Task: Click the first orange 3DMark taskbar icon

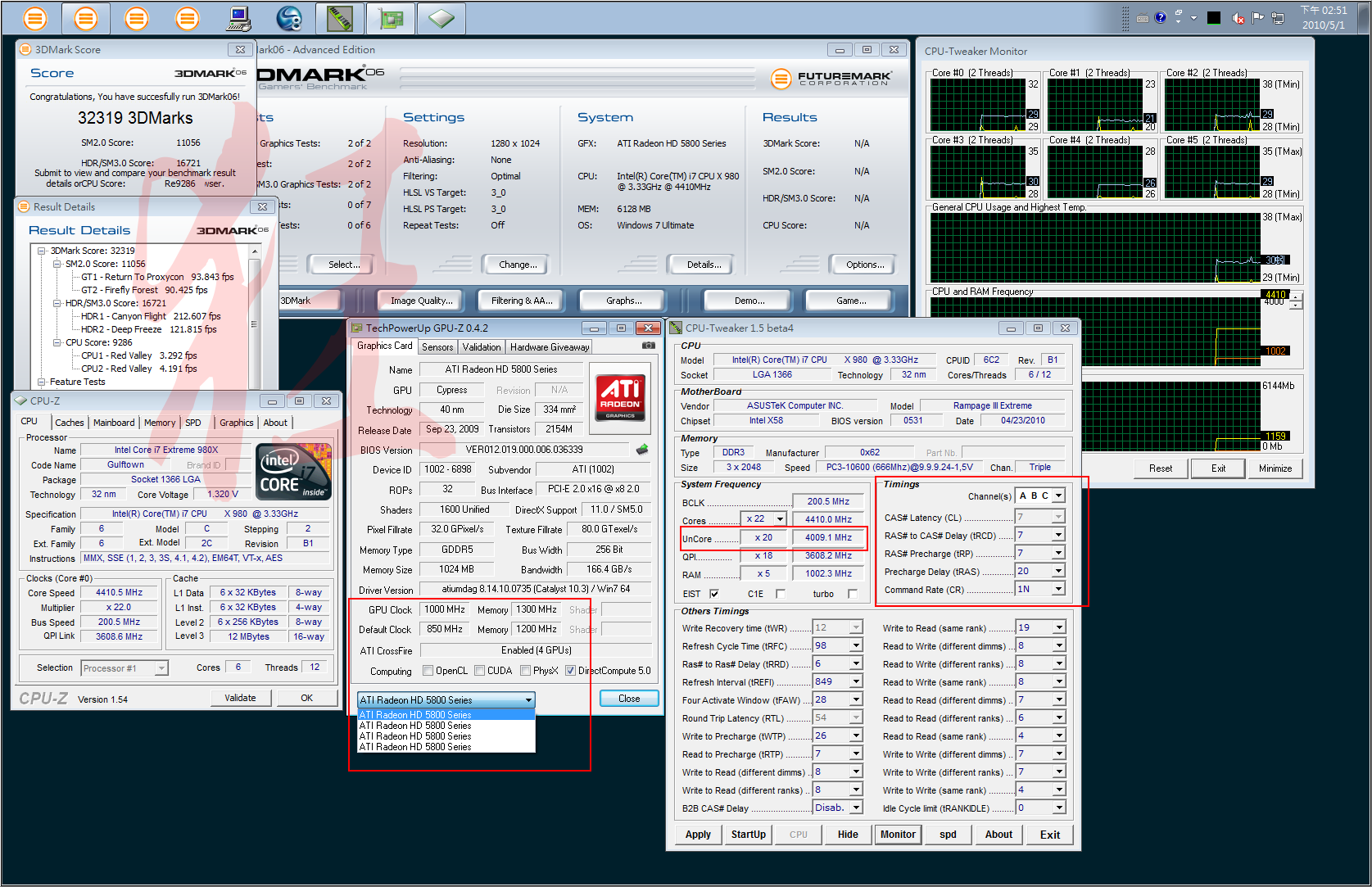Action: (x=34, y=17)
